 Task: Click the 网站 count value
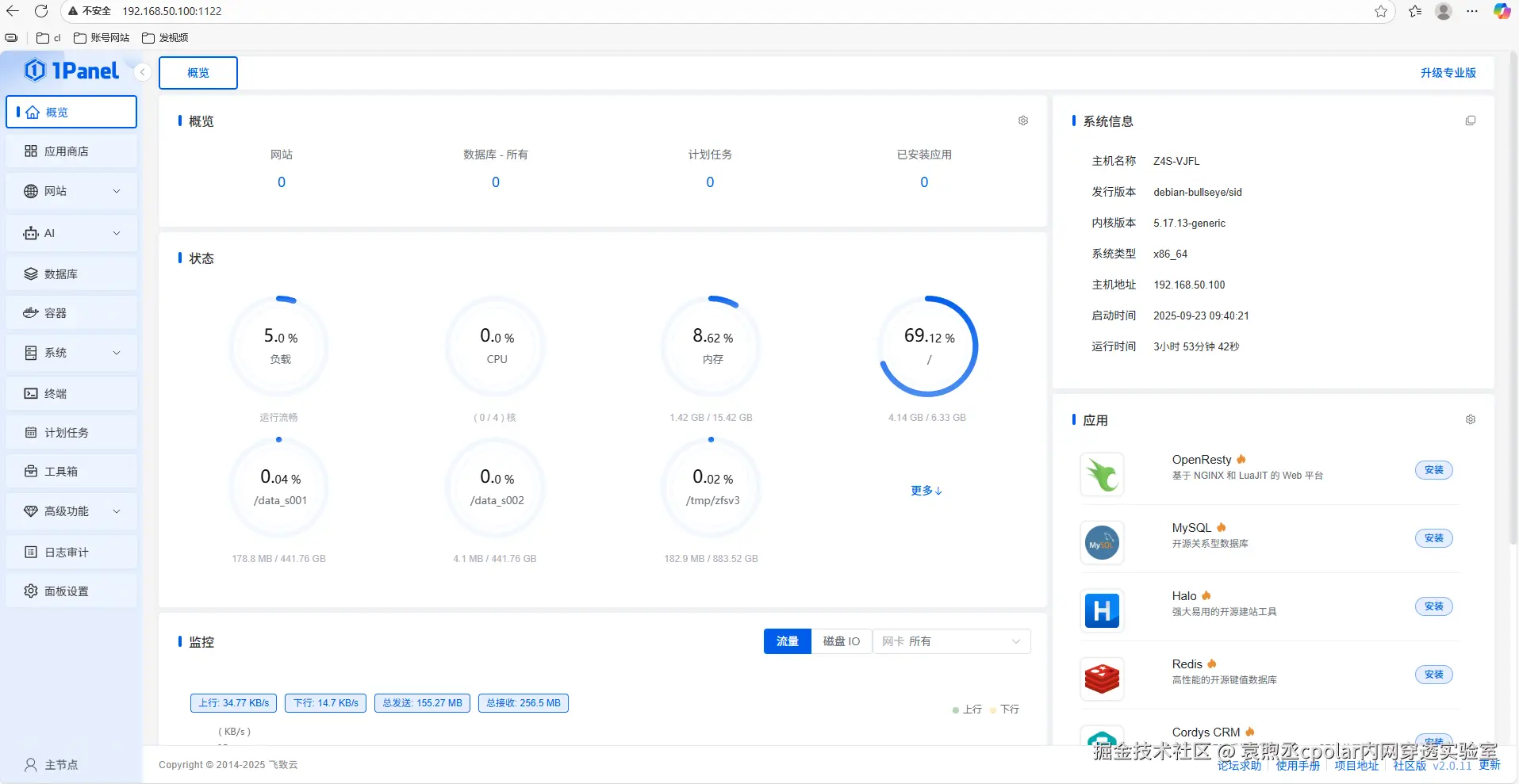(282, 182)
